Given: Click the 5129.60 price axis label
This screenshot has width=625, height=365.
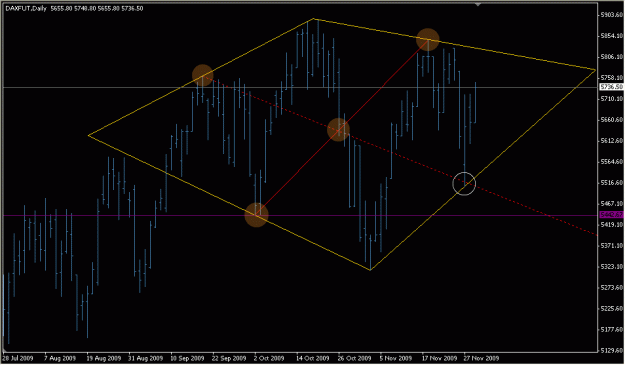Looking at the screenshot, I should tap(612, 351).
